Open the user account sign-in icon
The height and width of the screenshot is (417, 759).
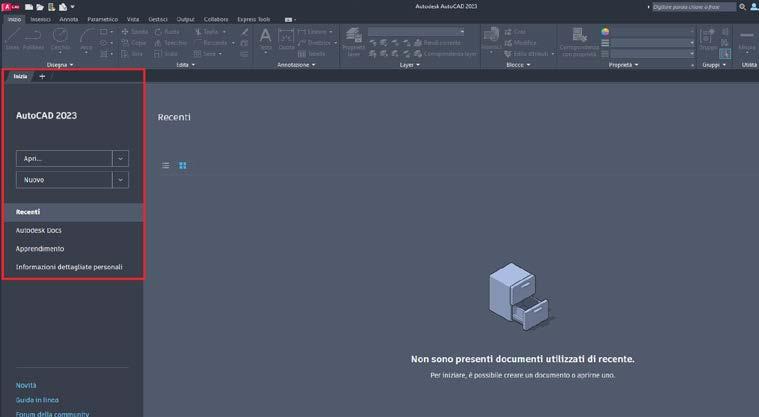(x=753, y=7)
